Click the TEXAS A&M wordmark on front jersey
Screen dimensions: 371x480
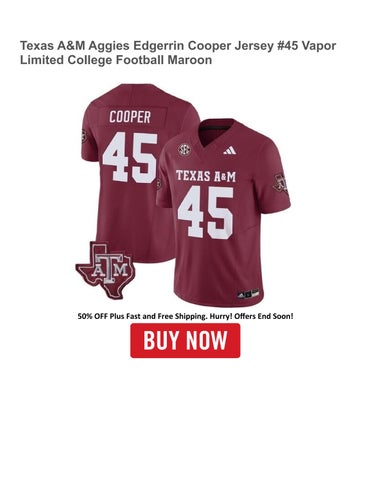[x=206, y=176]
